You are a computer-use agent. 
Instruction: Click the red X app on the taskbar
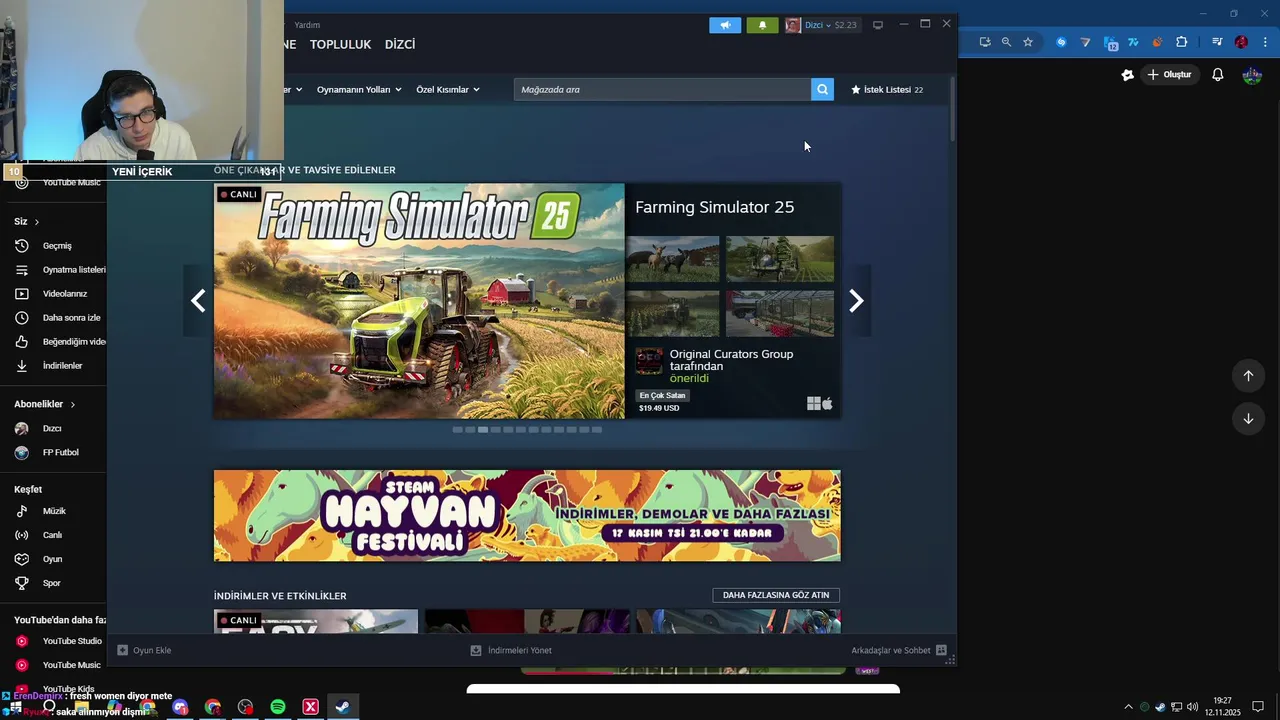pos(310,707)
